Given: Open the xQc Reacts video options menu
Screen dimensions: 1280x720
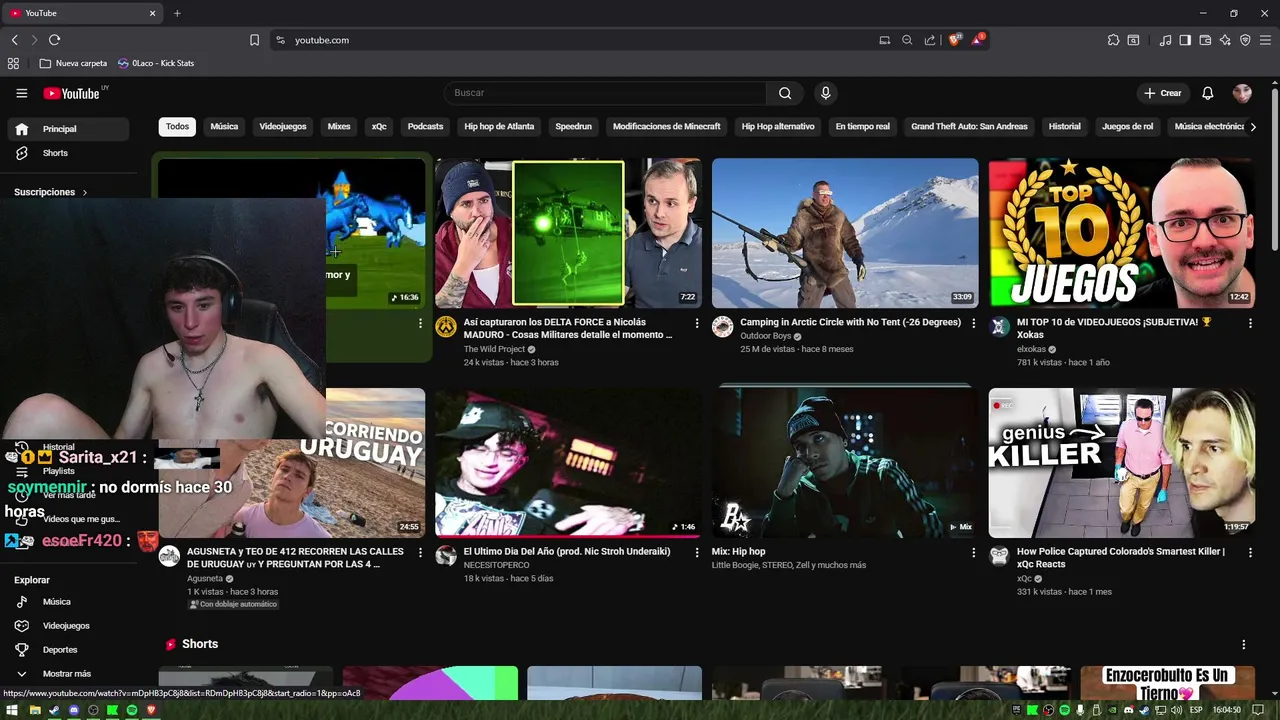Looking at the screenshot, I should (x=1250, y=552).
